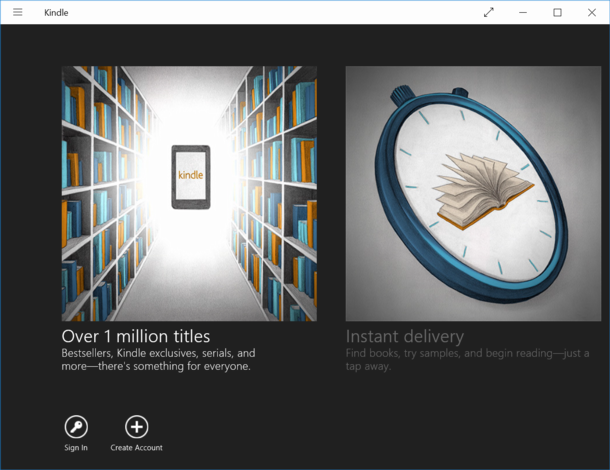Screen dimensions: 610x470
Task: Click the Sign In key icon
Action: (x=76, y=427)
